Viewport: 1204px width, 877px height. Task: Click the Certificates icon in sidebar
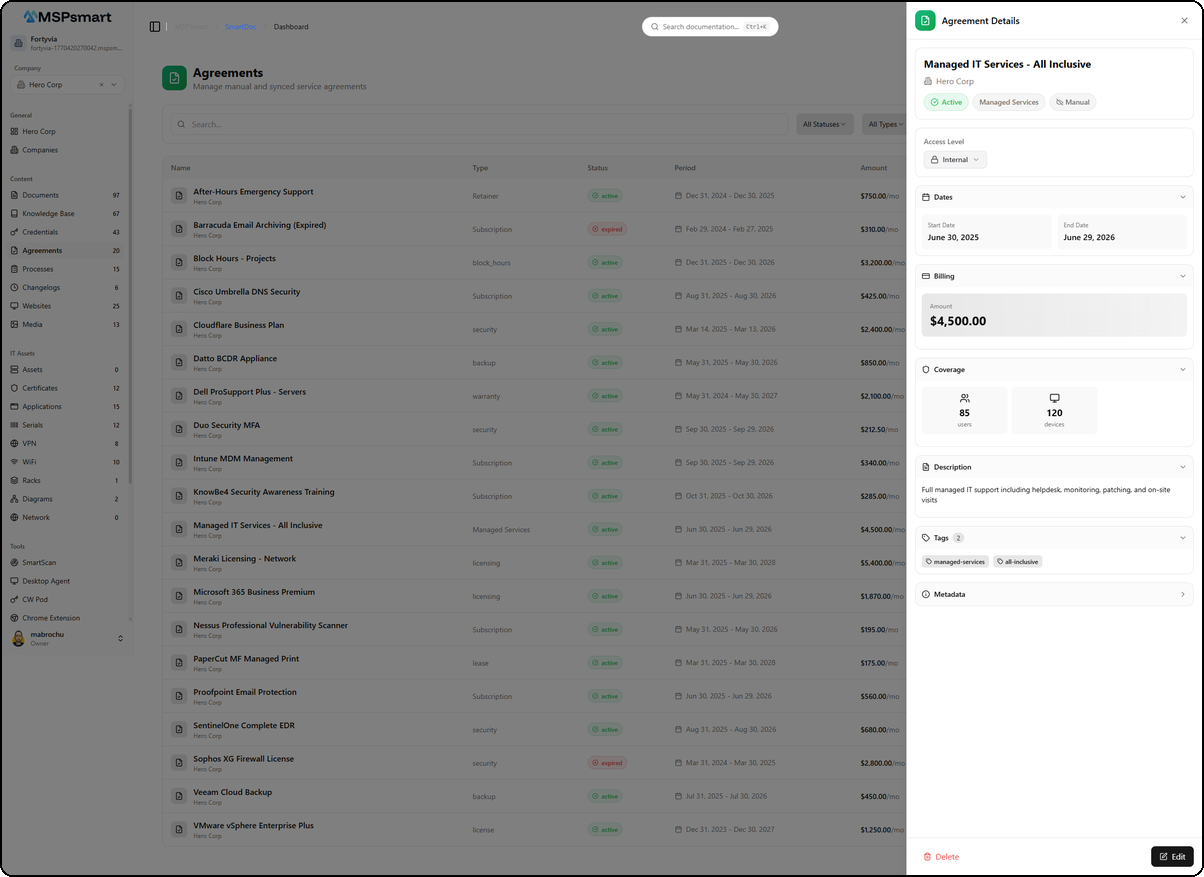14,388
